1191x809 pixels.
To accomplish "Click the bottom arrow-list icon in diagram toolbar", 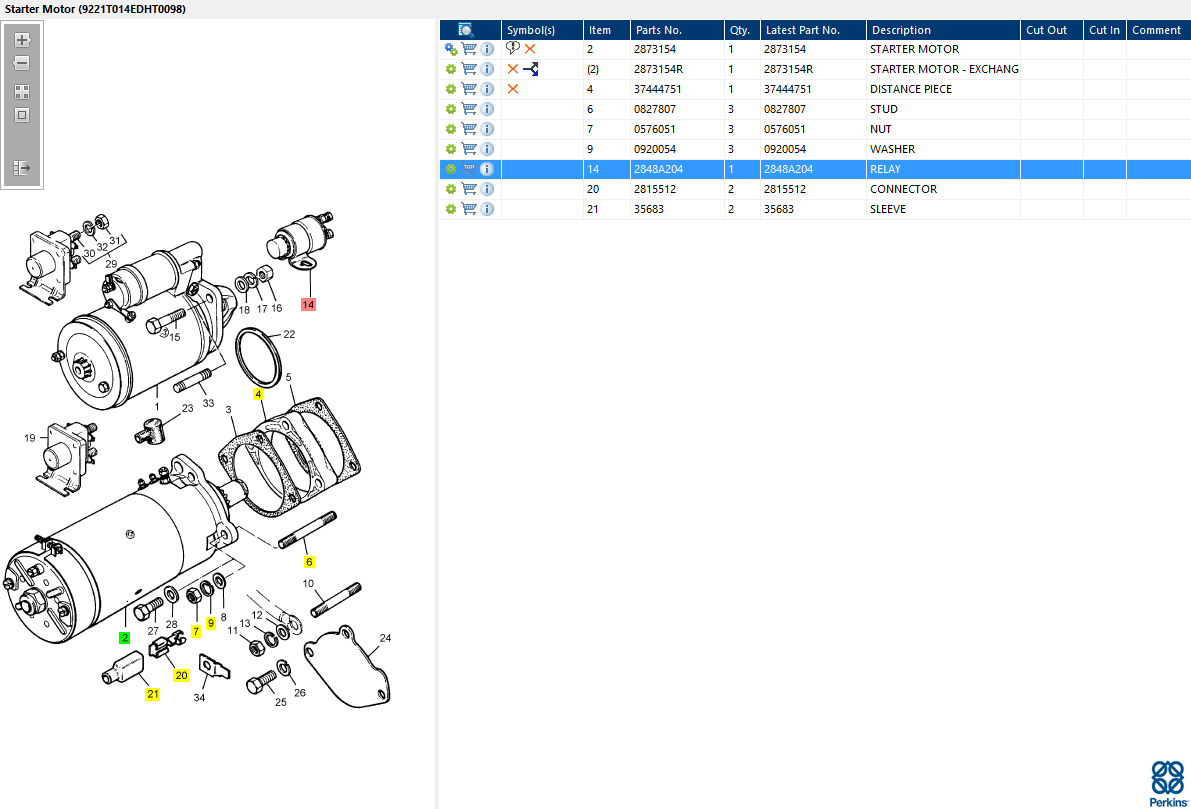I will pos(22,167).
